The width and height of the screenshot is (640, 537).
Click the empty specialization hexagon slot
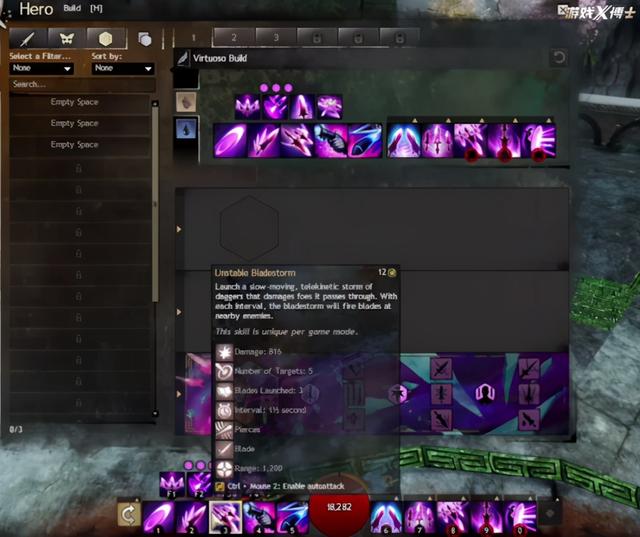pyautogui.click(x=249, y=229)
